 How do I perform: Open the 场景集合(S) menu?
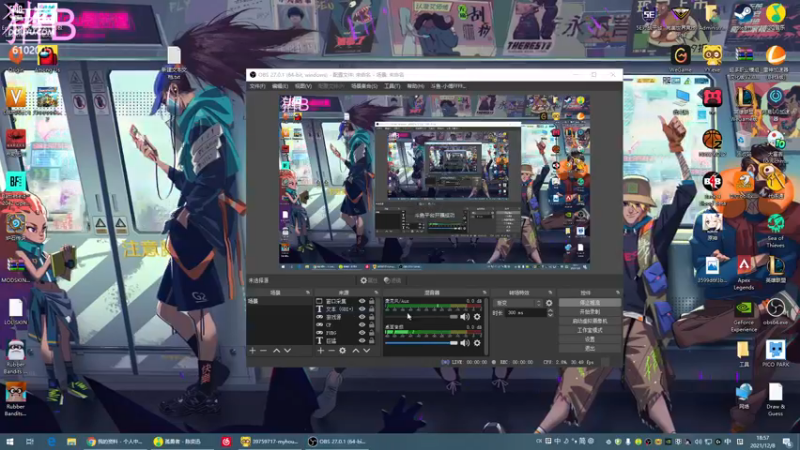(364, 86)
